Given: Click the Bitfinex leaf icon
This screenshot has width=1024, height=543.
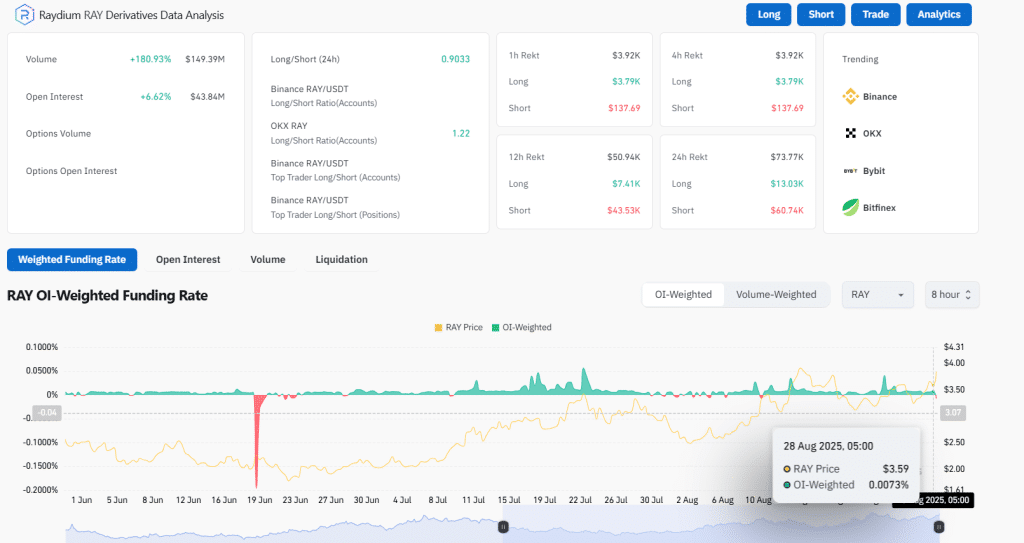Looking at the screenshot, I should (850, 208).
